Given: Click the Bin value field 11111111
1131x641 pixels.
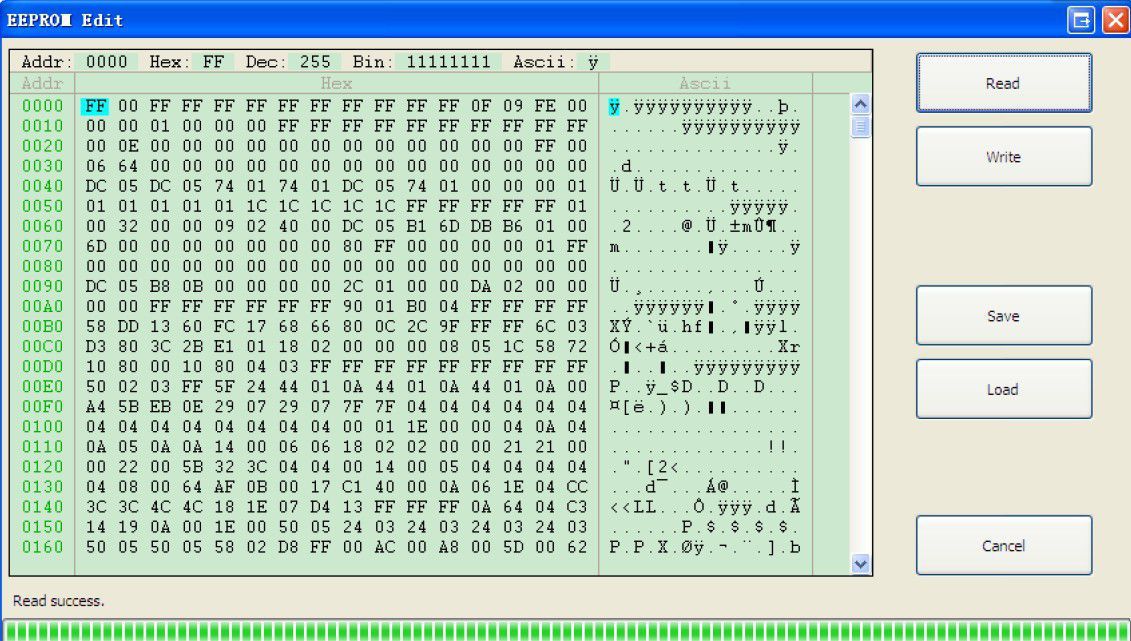Looking at the screenshot, I should pyautogui.click(x=448, y=61).
